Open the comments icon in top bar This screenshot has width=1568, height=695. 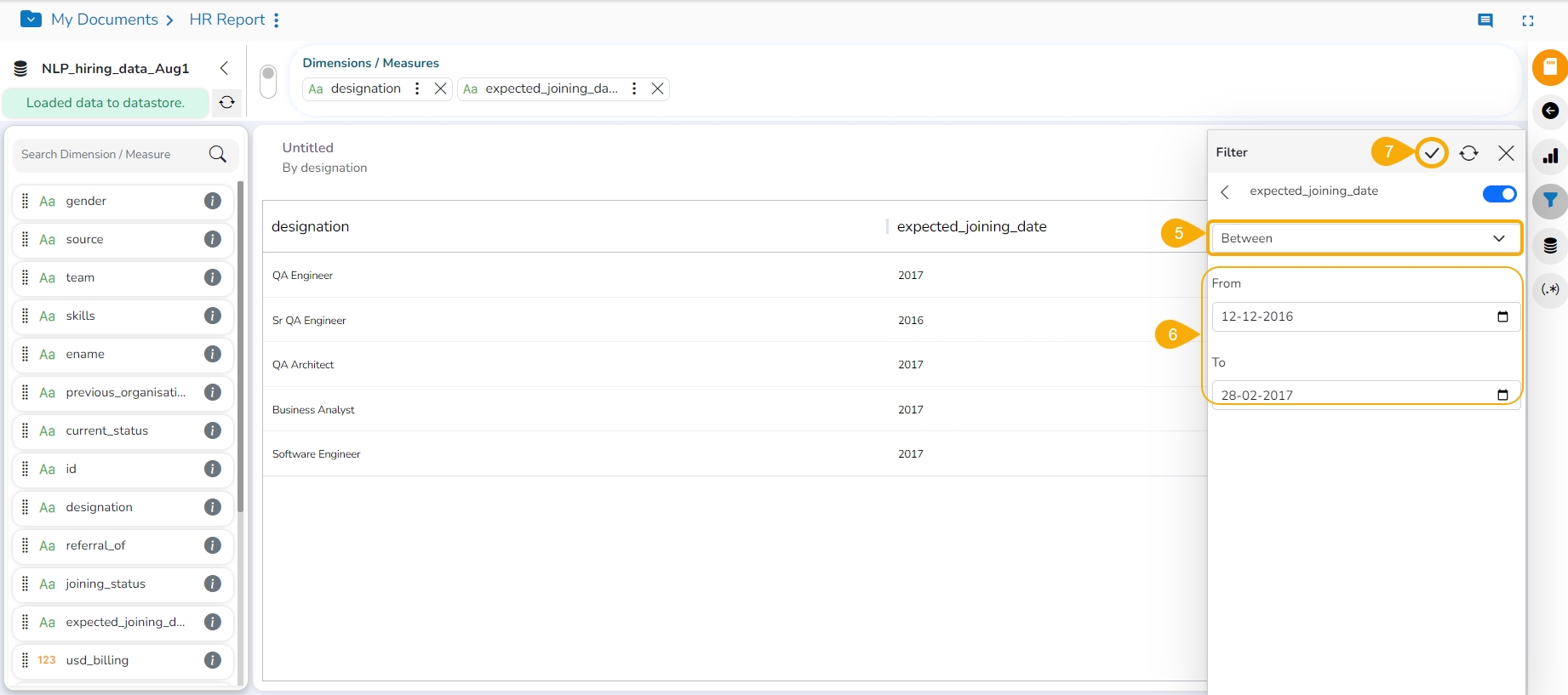[x=1485, y=20]
